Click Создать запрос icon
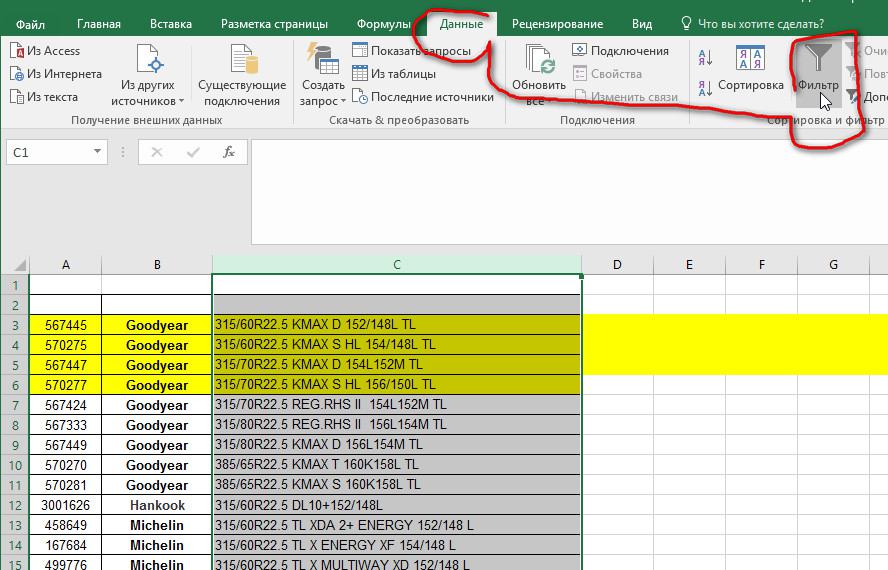Viewport: 888px width, 570px height. click(323, 59)
